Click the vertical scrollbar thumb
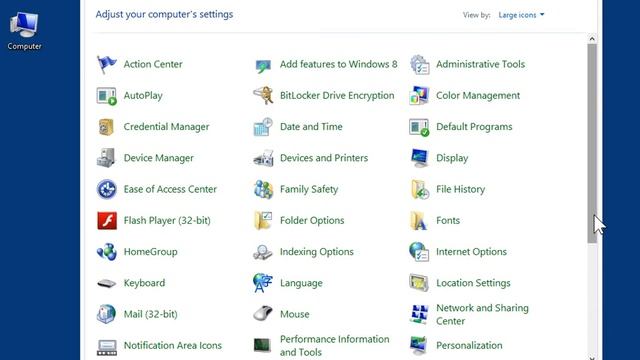The width and height of the screenshot is (640, 360). 592,144
